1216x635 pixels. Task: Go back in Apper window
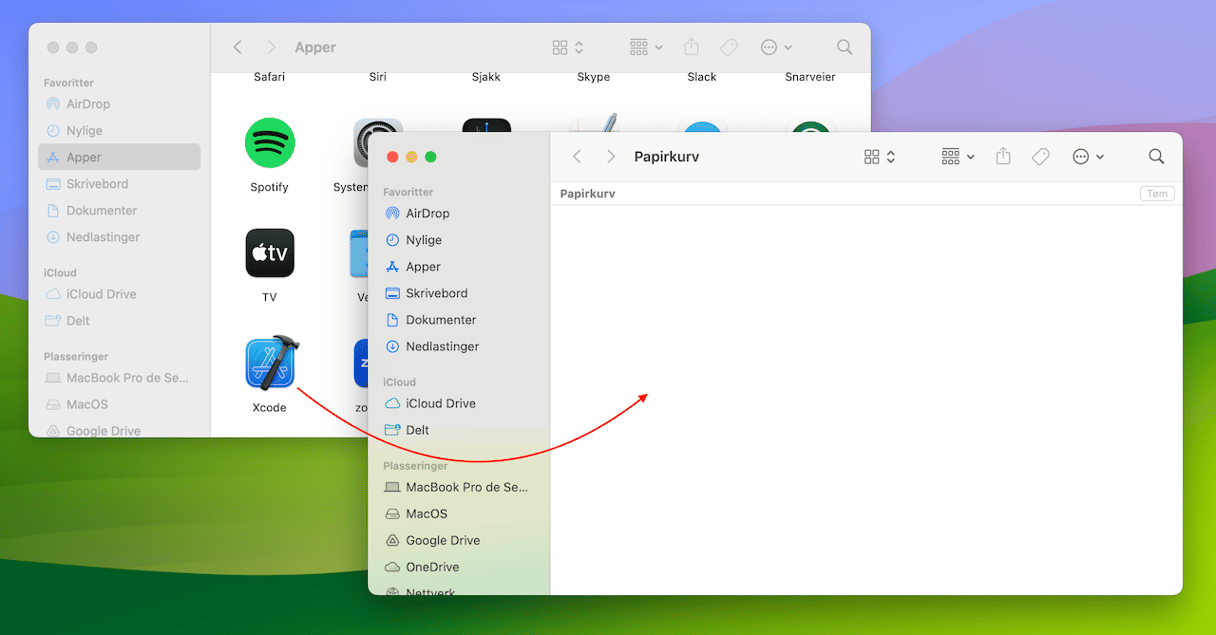(237, 47)
